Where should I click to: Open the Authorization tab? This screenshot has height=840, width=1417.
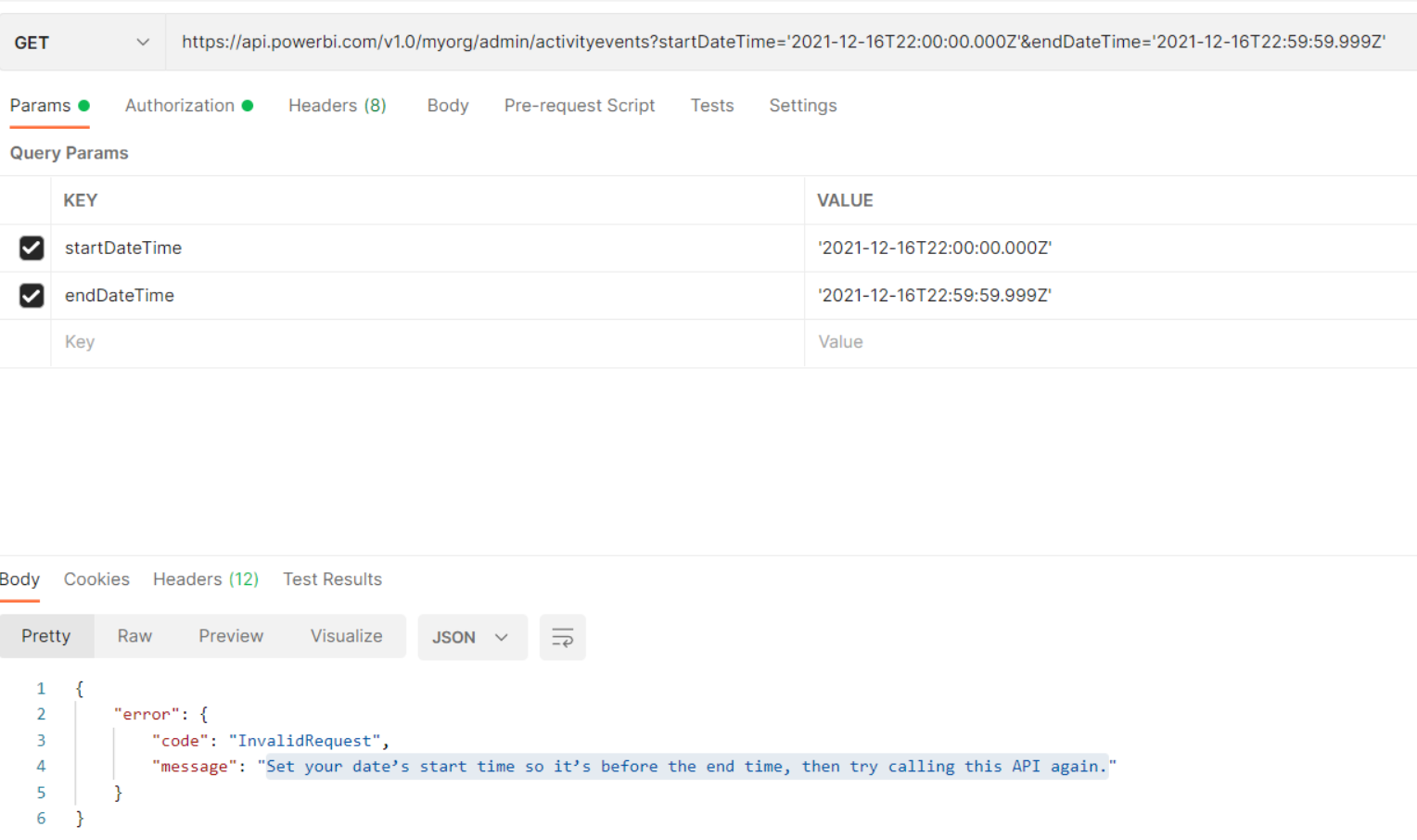coord(189,106)
